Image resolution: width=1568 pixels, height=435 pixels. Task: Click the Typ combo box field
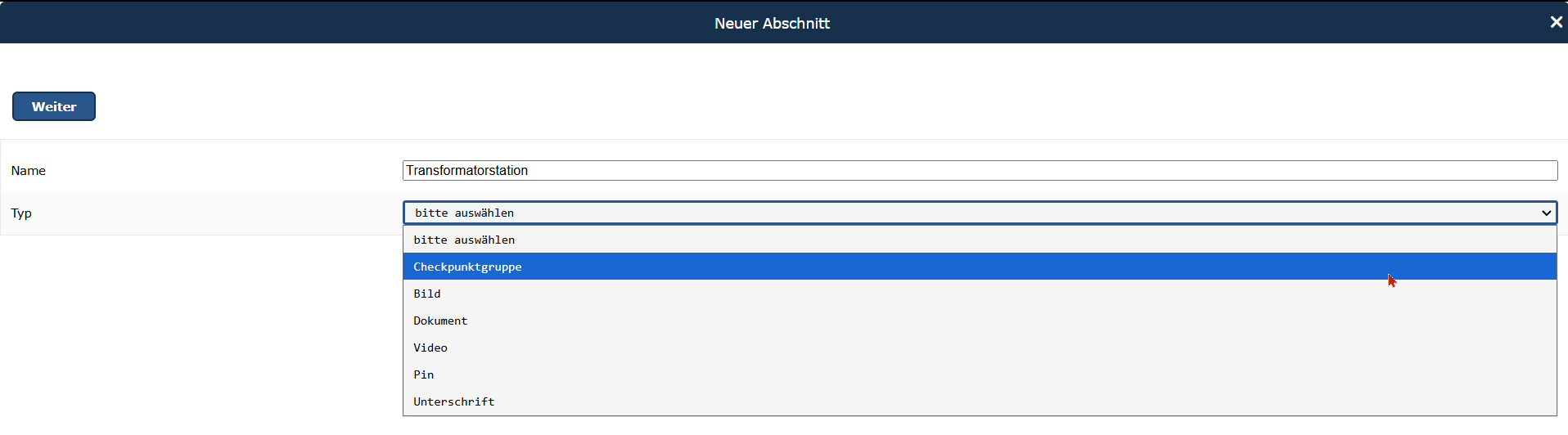980,213
